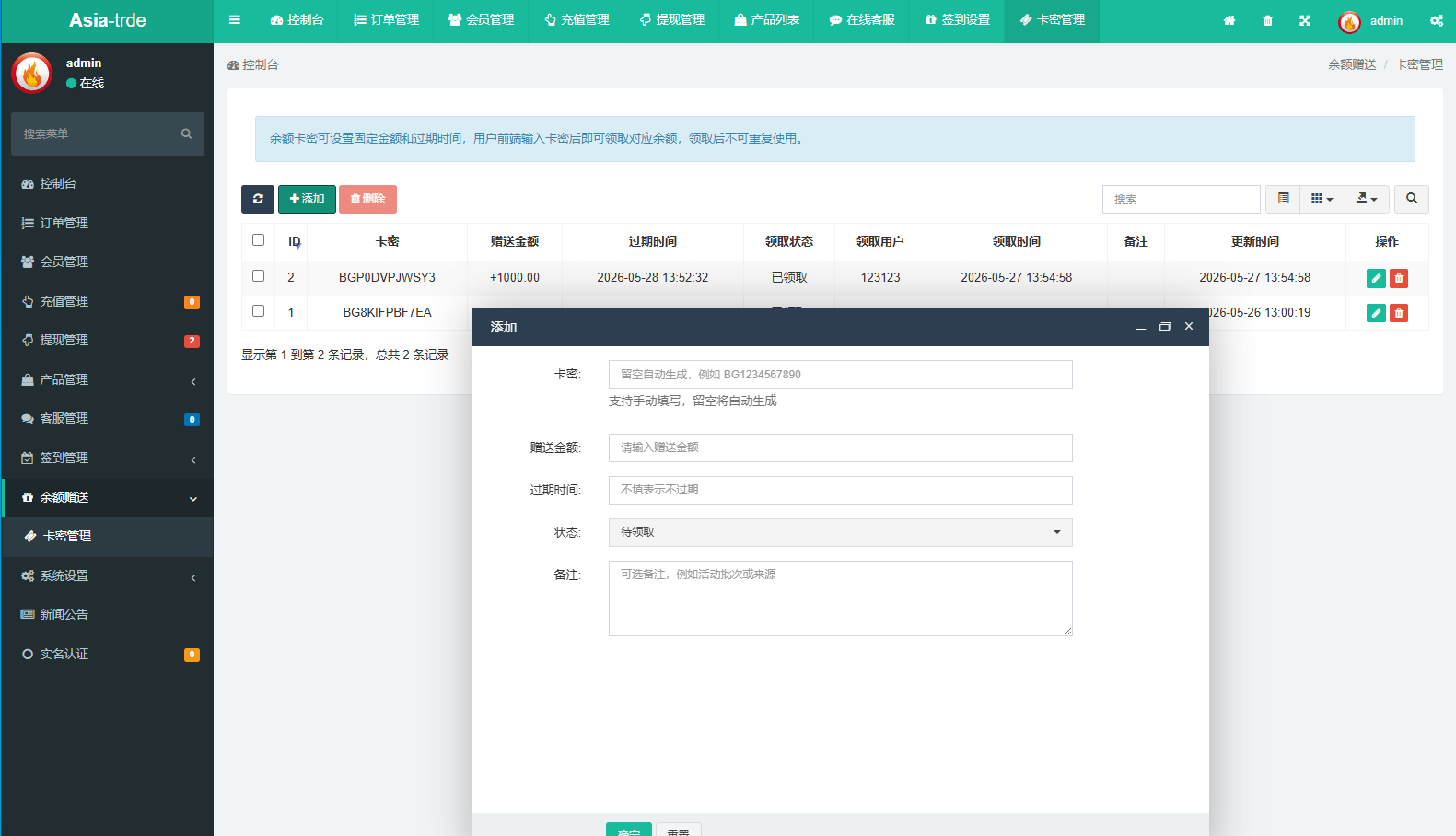Focus the 卡密 input field in dialog
The image size is (1456, 836).
click(x=840, y=374)
